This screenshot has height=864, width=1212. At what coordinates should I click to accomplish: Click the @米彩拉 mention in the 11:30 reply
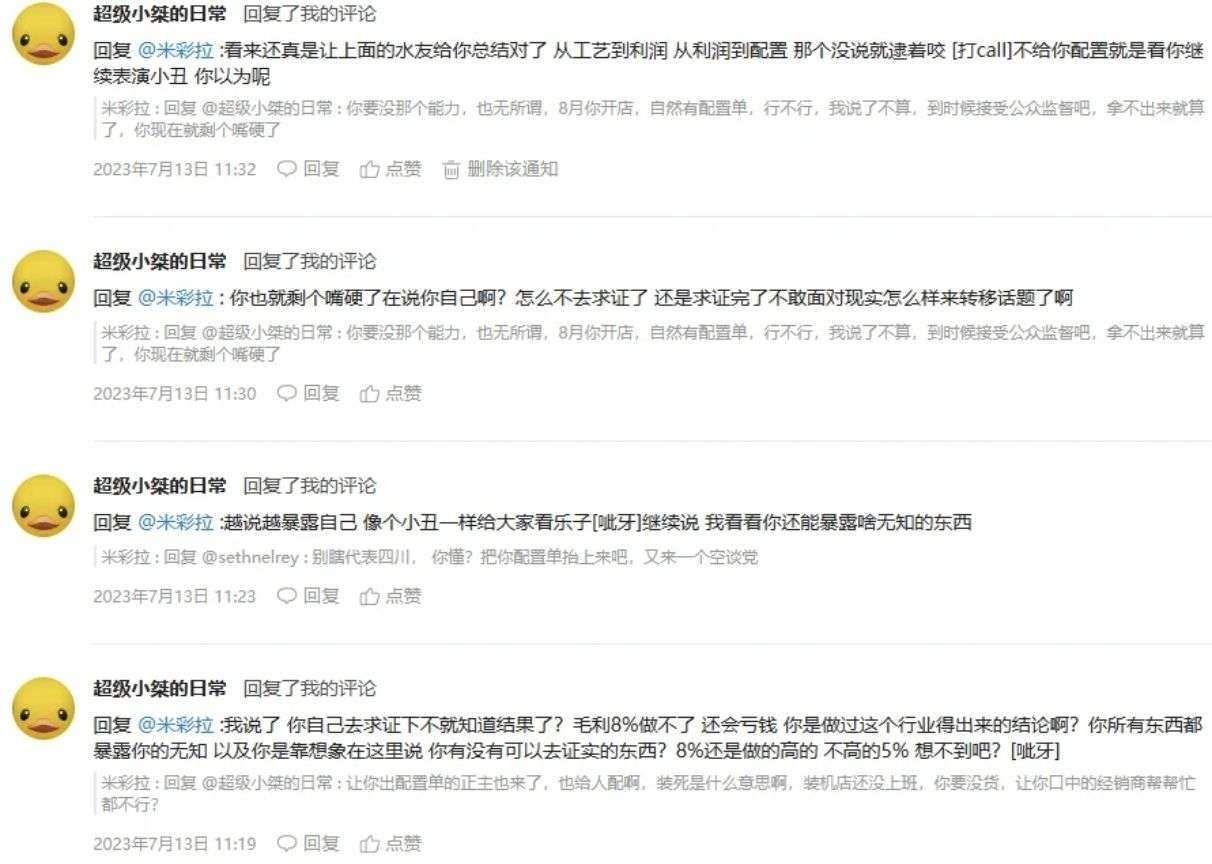(175, 297)
